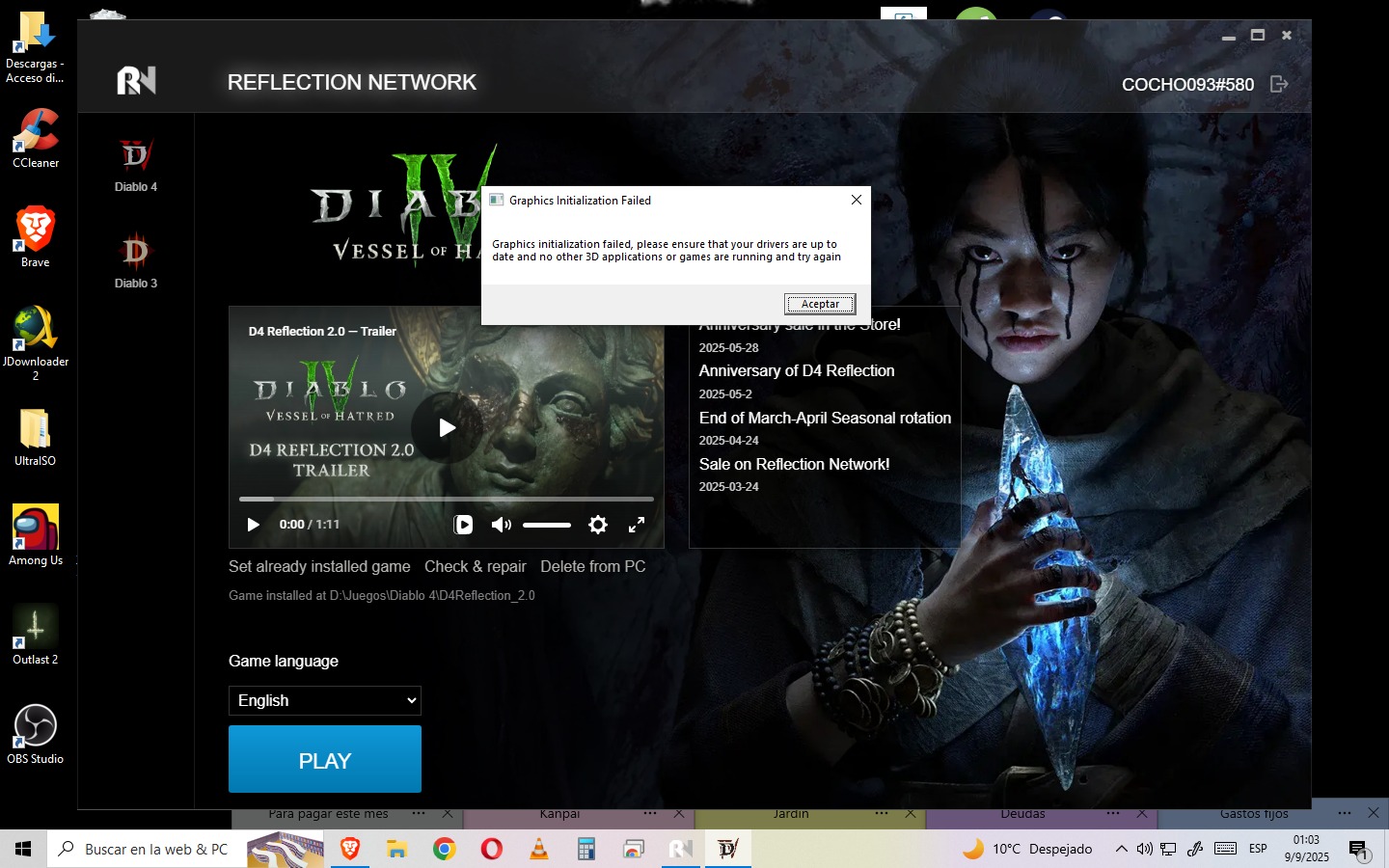This screenshot has width=1389, height=868.
Task: Click Delete from PC
Action: point(593,566)
